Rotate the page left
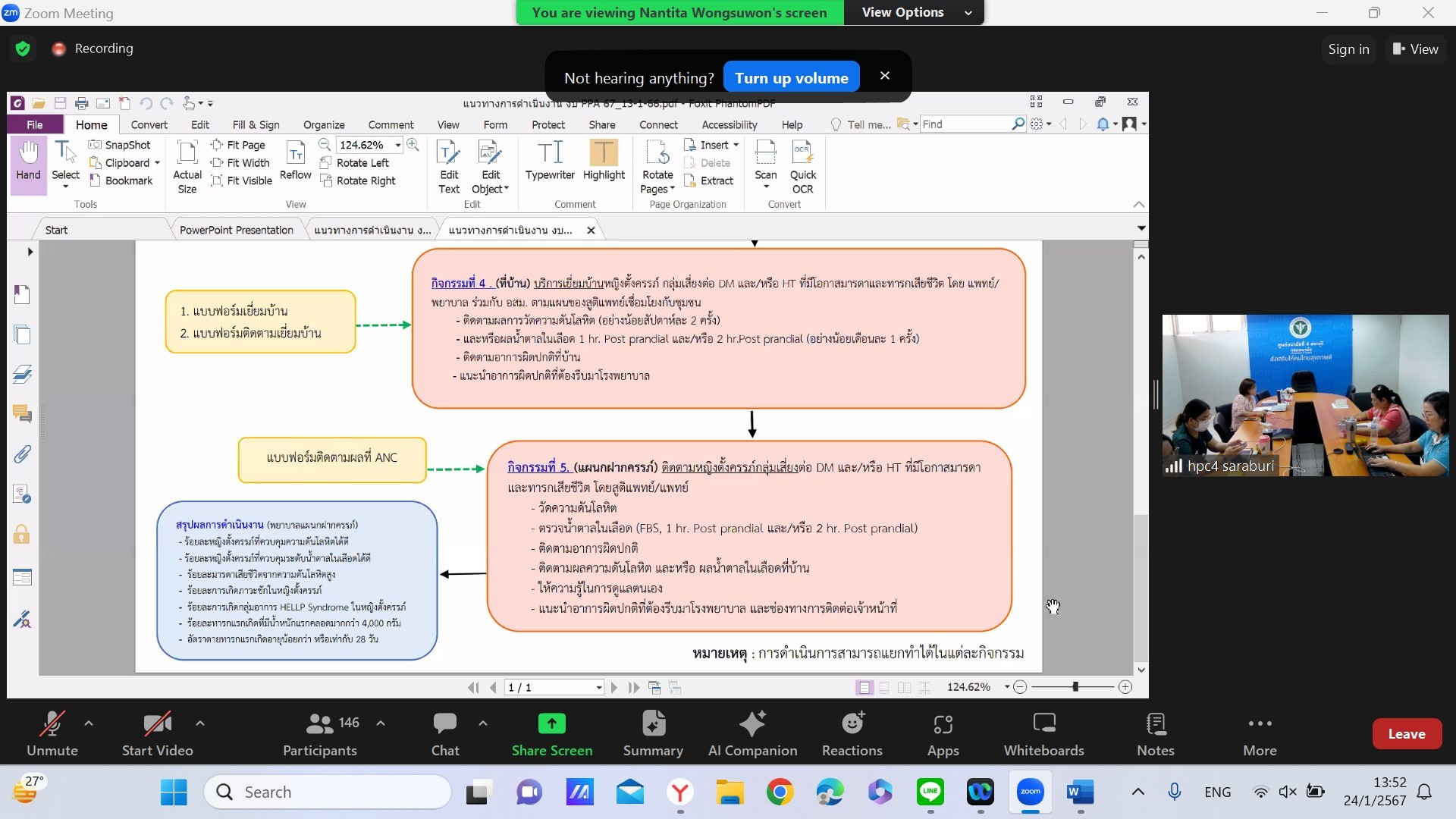Viewport: 1456px width, 819px height. [x=354, y=163]
